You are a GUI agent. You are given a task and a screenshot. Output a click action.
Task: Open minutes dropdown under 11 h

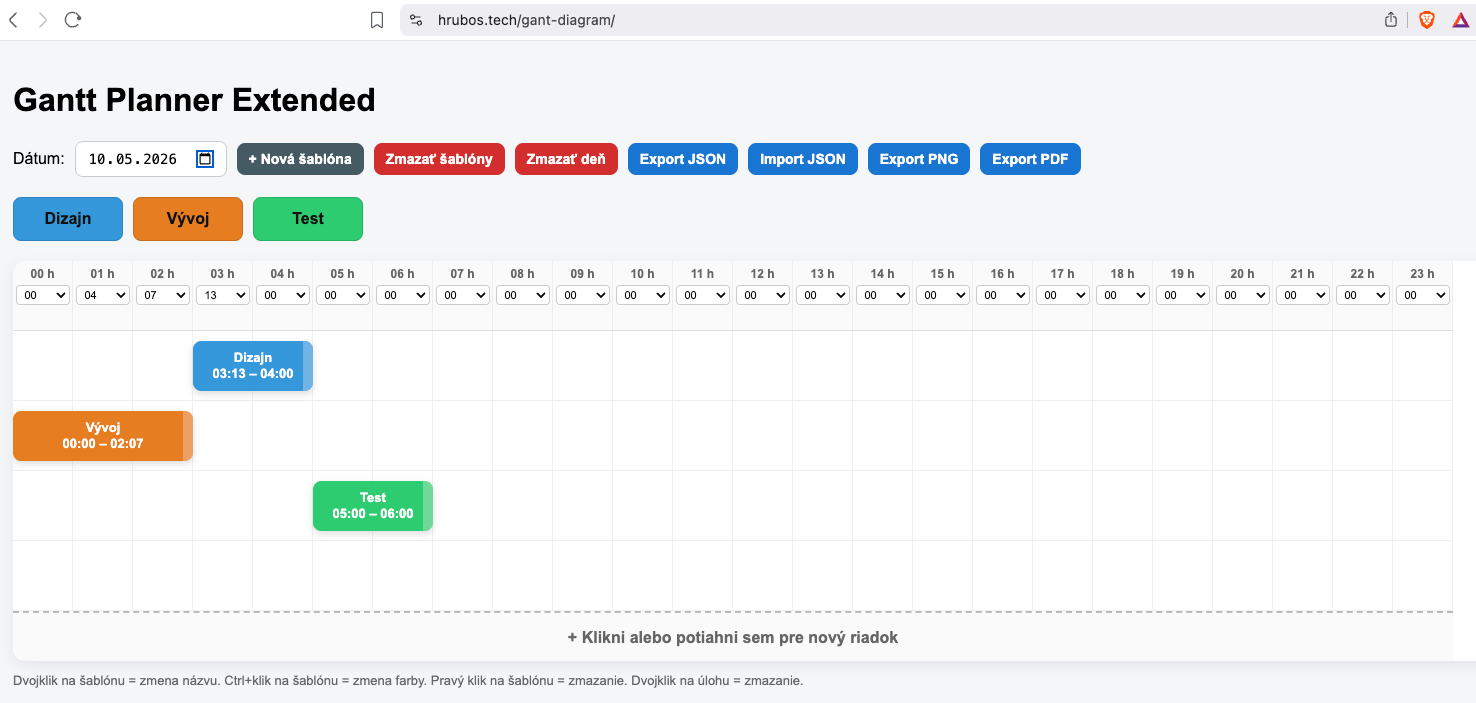(x=703, y=295)
